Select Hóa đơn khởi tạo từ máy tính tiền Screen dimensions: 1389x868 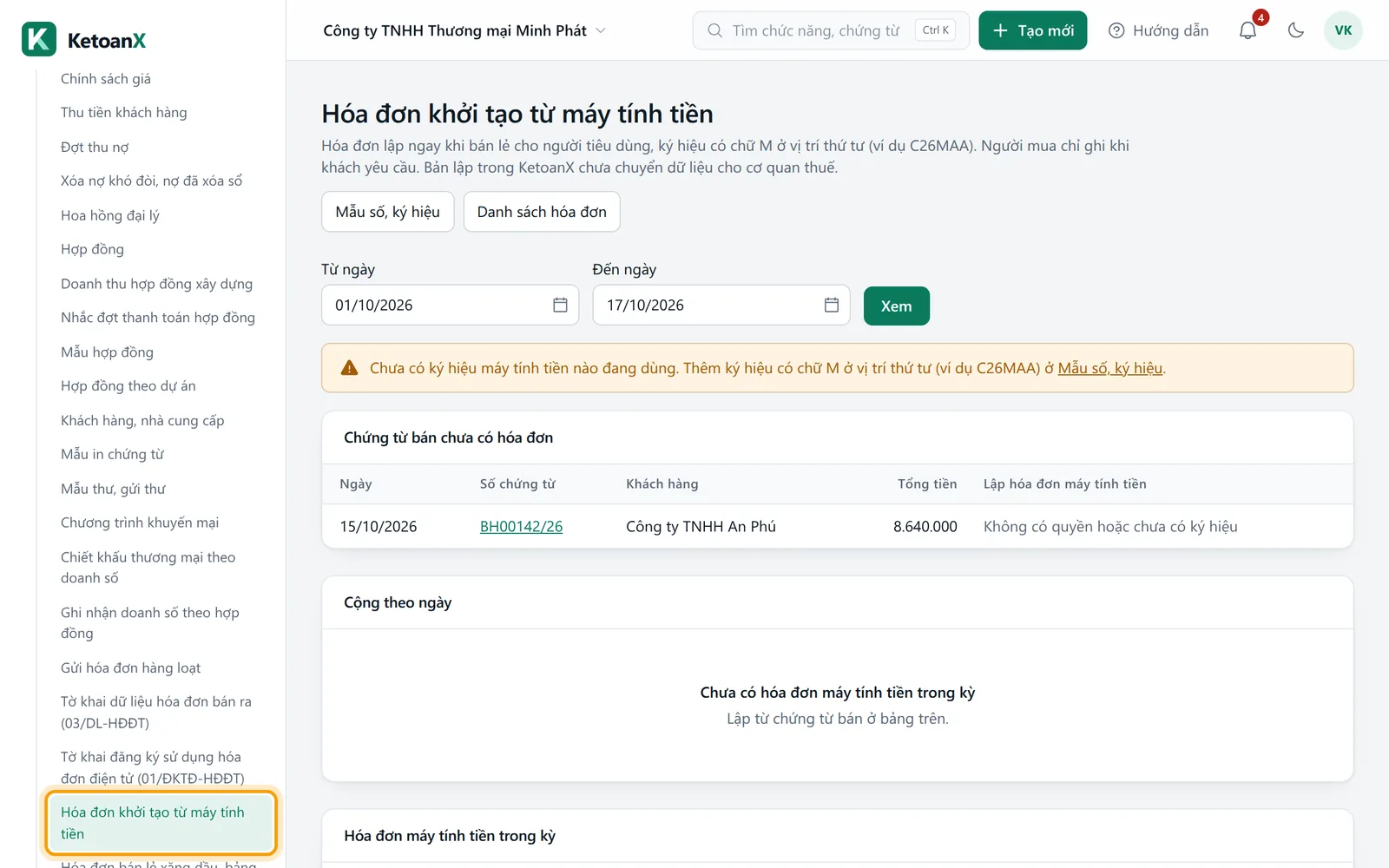pyautogui.click(x=161, y=823)
